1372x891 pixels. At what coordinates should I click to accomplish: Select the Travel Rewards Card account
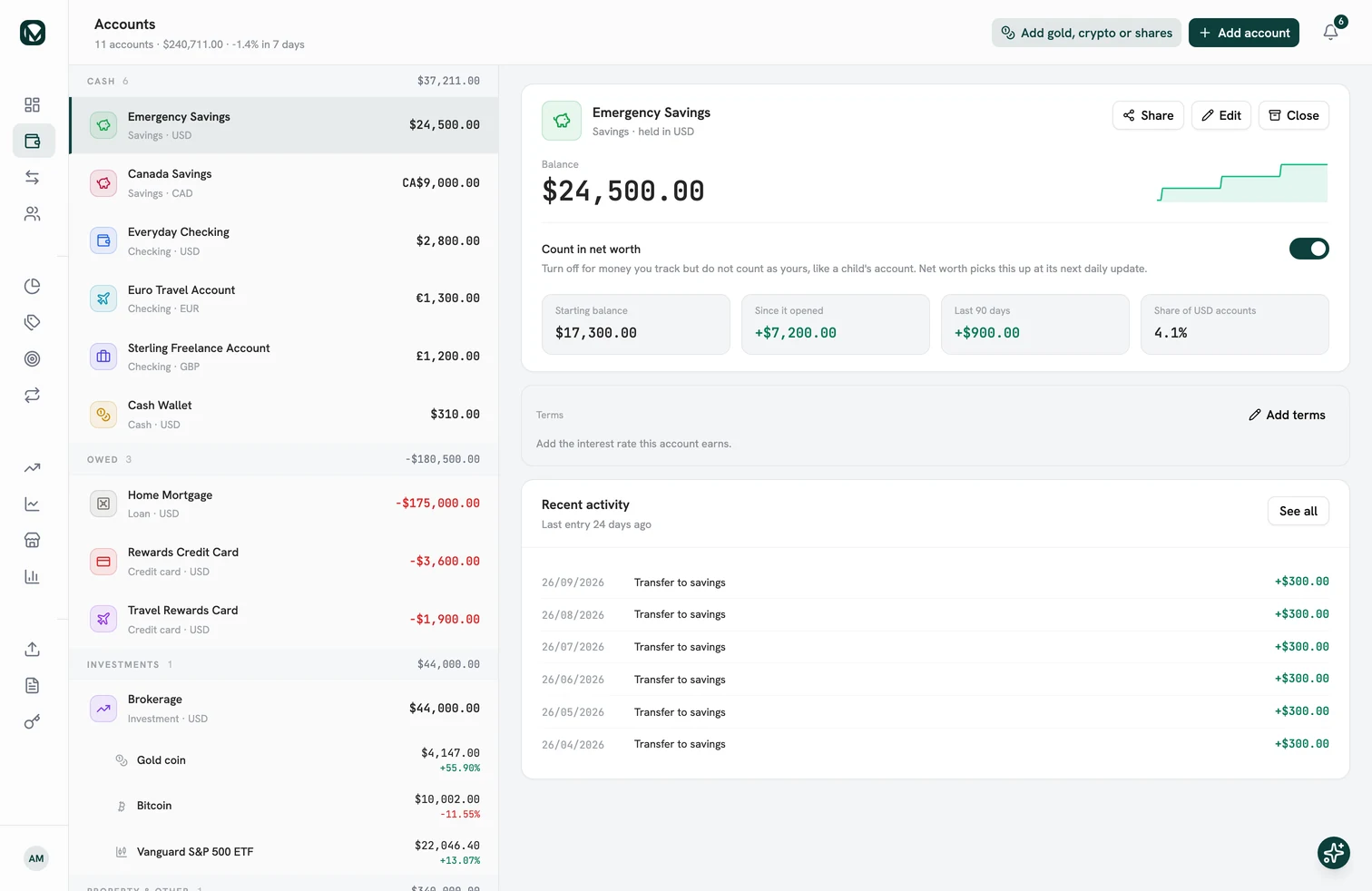click(x=284, y=620)
